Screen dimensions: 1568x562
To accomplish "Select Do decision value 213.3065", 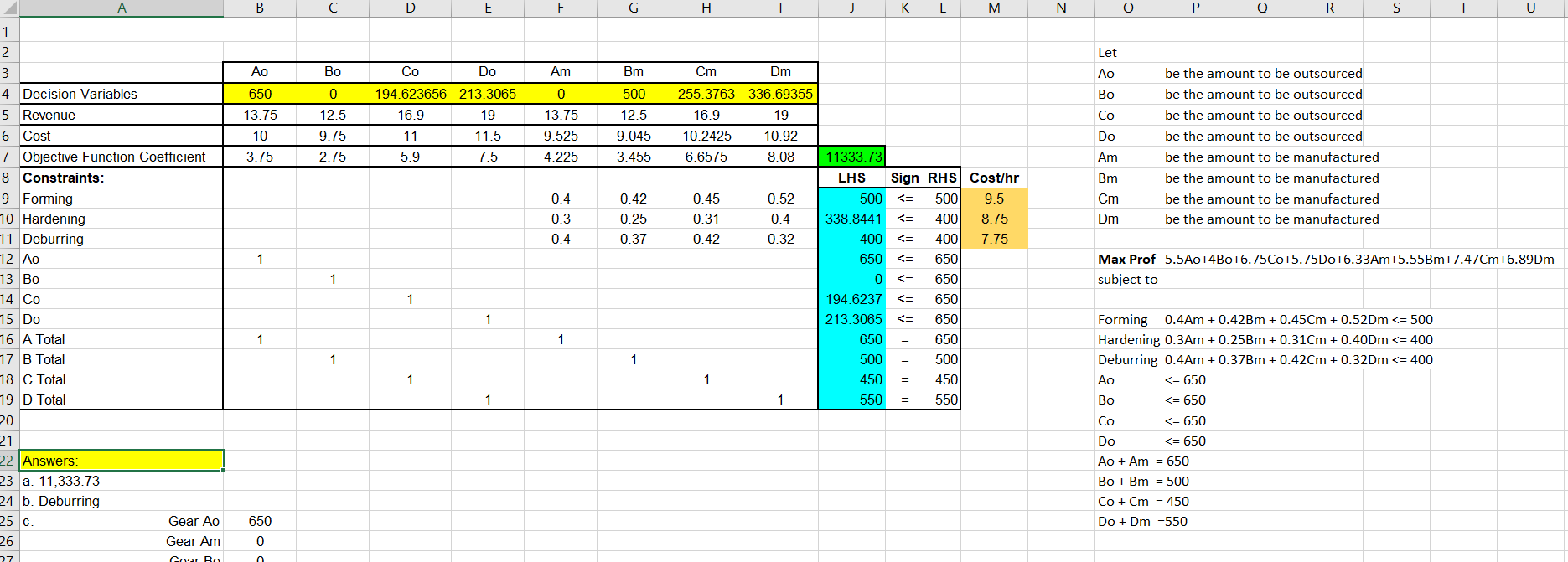I will tap(488, 94).
